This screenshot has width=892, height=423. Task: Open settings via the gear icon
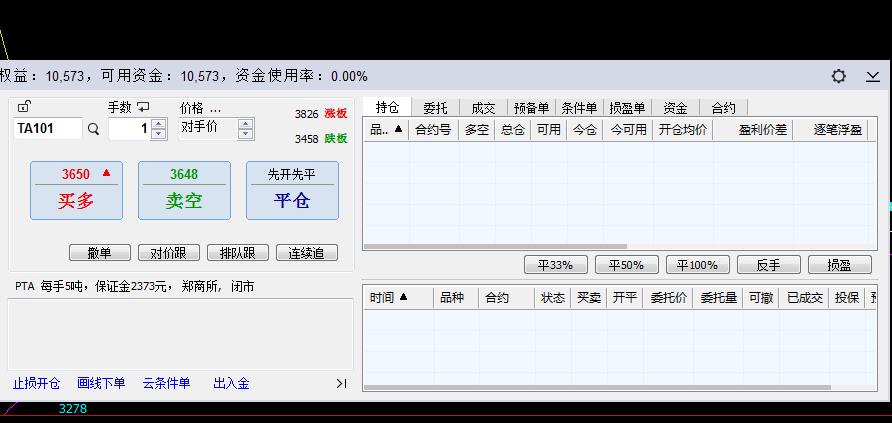coord(839,76)
